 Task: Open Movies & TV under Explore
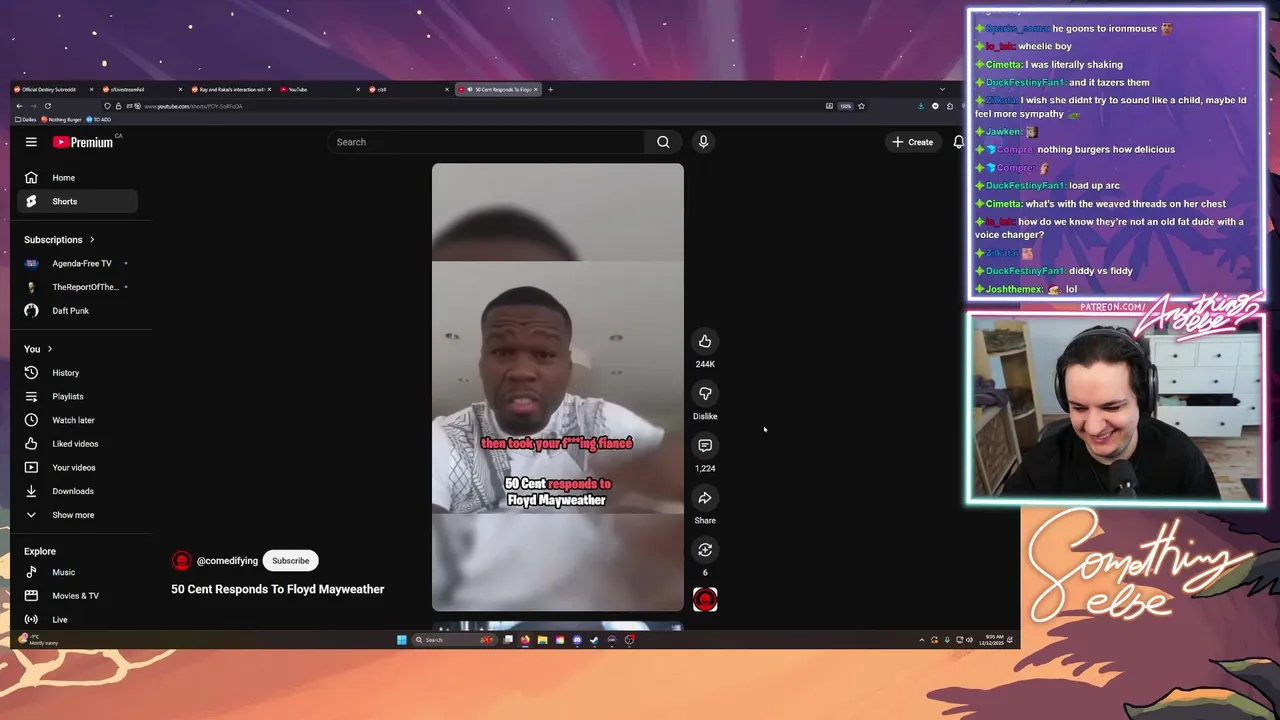[x=77, y=596]
